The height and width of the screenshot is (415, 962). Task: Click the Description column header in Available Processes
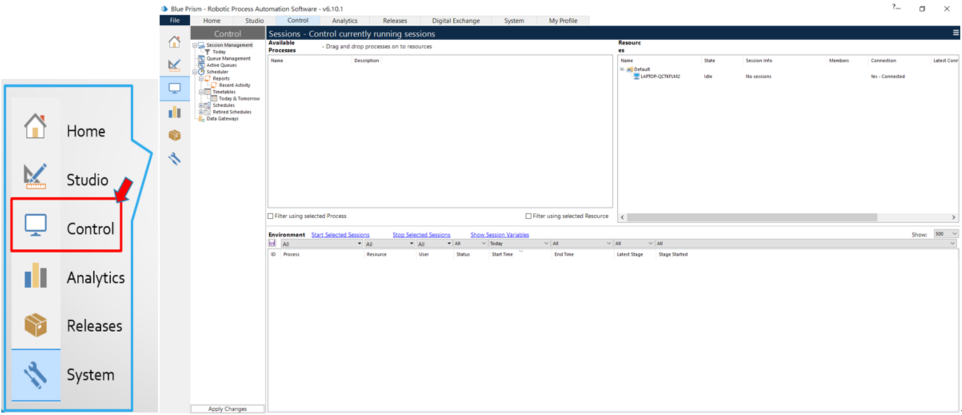[367, 61]
